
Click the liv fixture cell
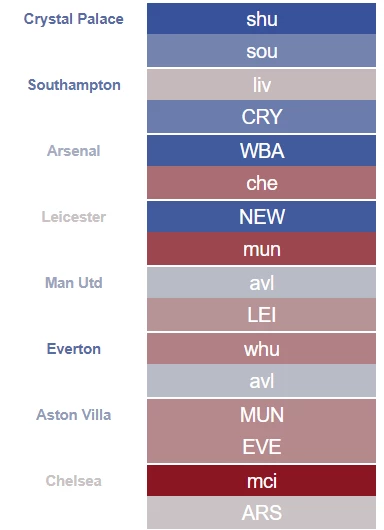(261, 85)
